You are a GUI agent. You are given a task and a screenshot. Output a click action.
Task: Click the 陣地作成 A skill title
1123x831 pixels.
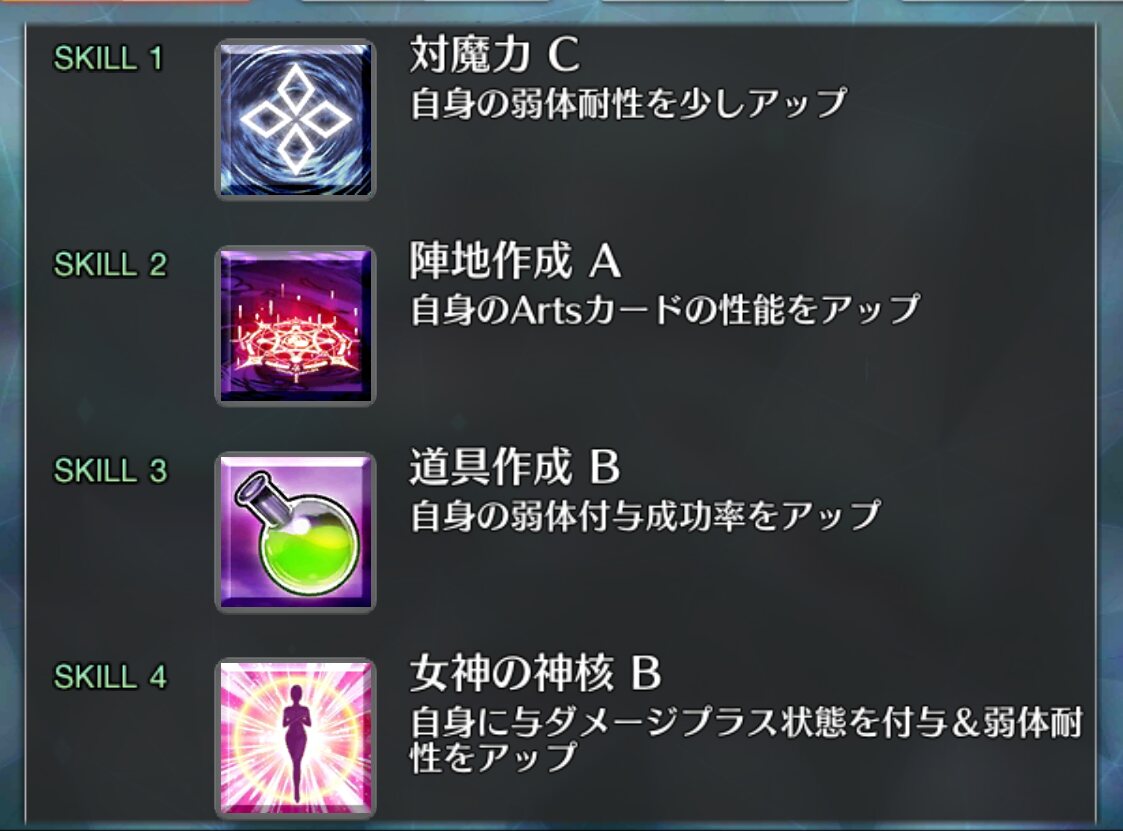pyautogui.click(x=515, y=260)
